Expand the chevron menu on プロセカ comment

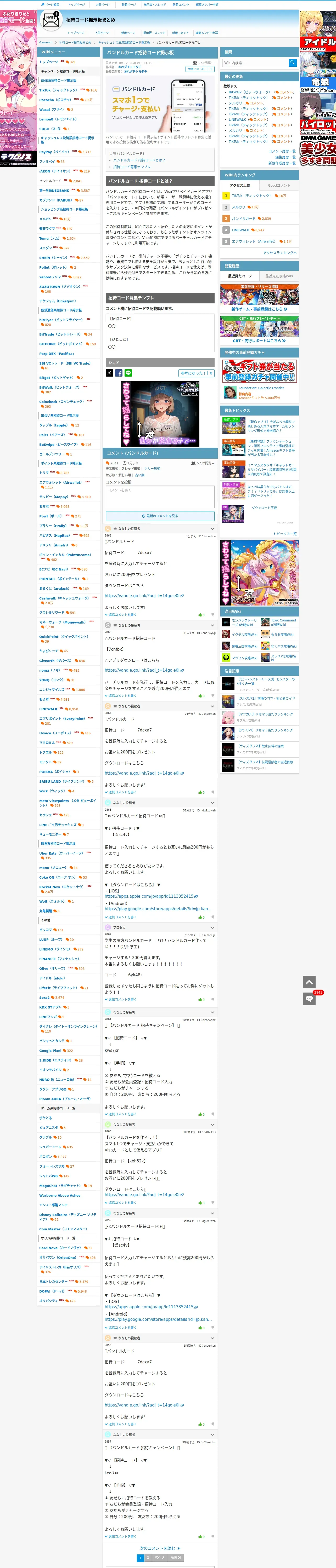point(212,928)
